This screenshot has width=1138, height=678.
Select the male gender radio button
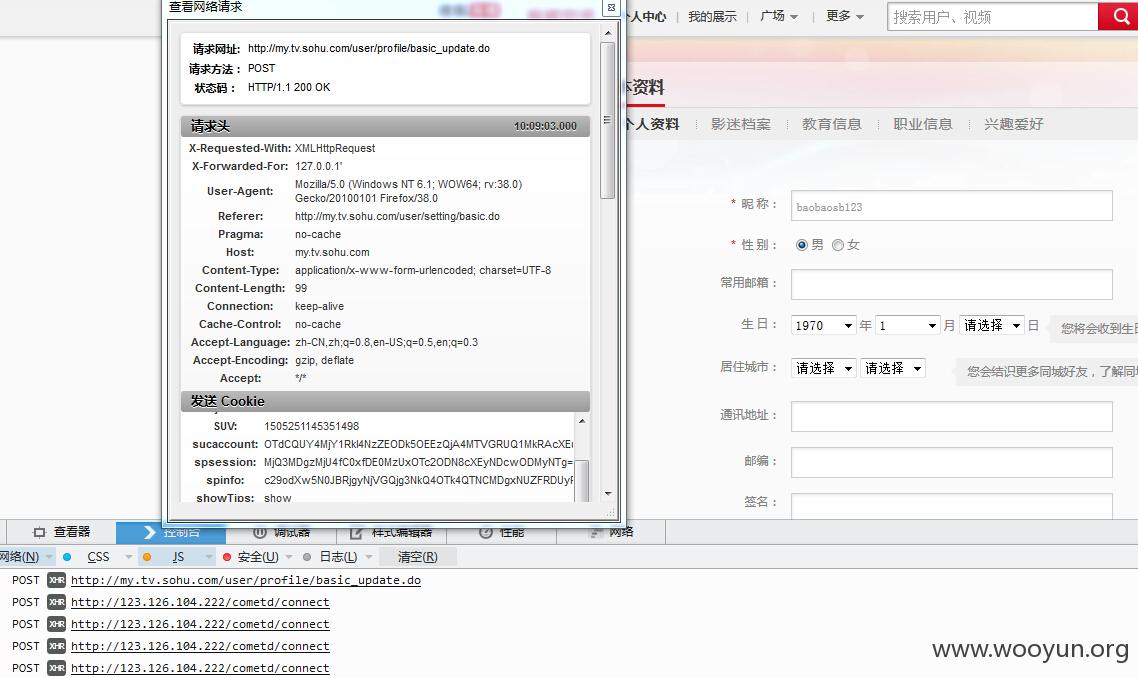tap(801, 245)
